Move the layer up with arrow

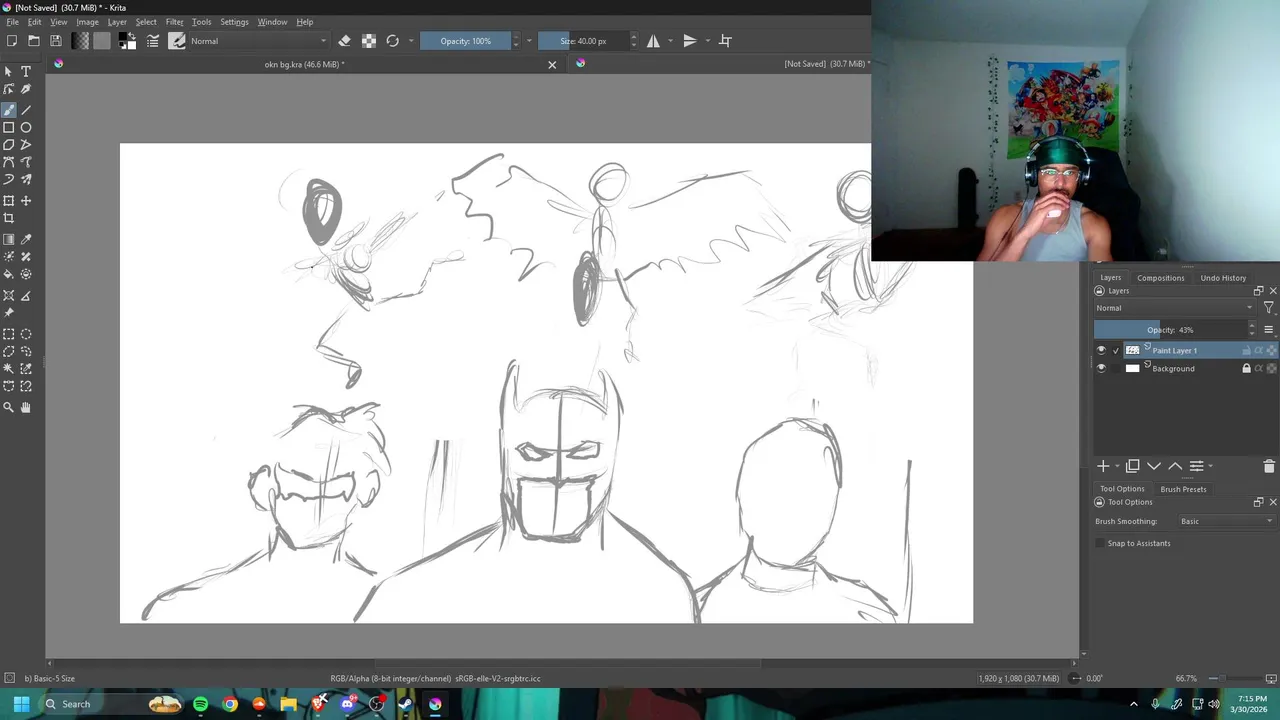(1175, 466)
